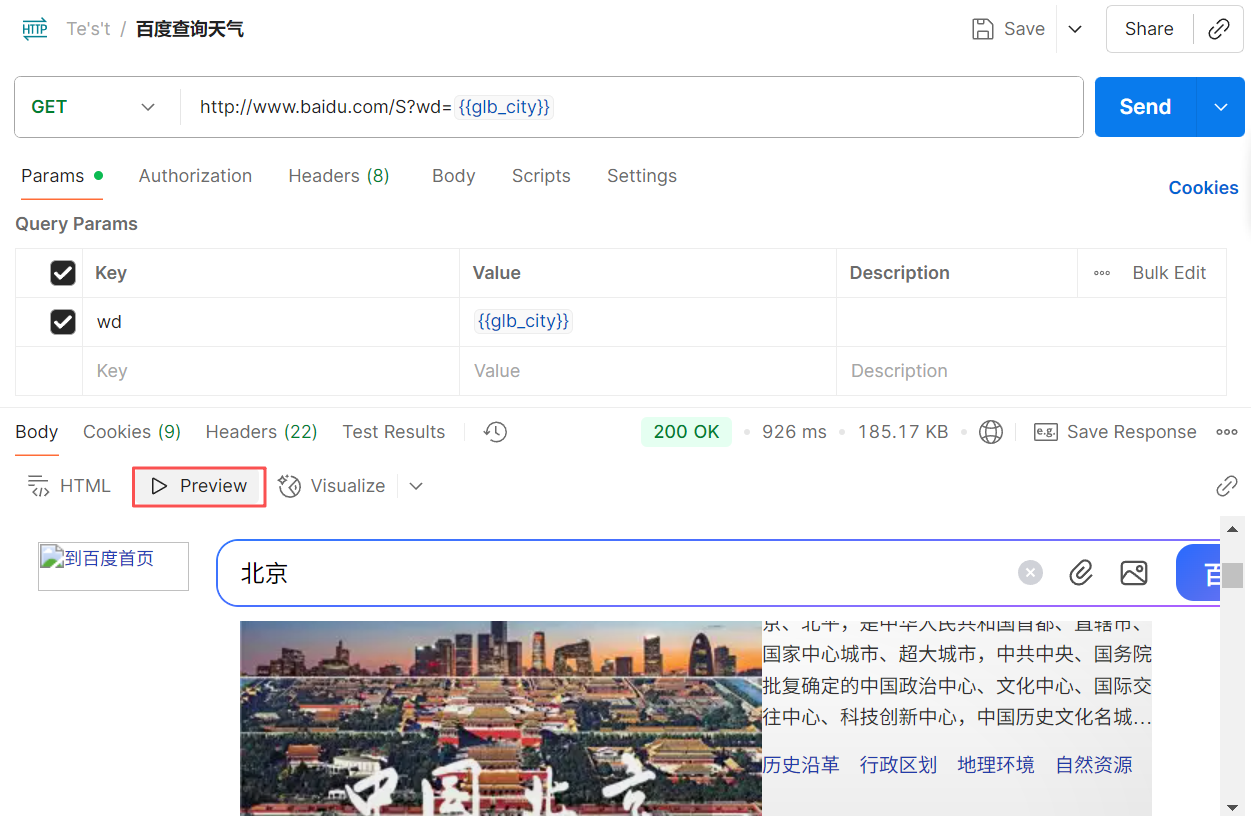Select the response Body tab

tap(37, 432)
